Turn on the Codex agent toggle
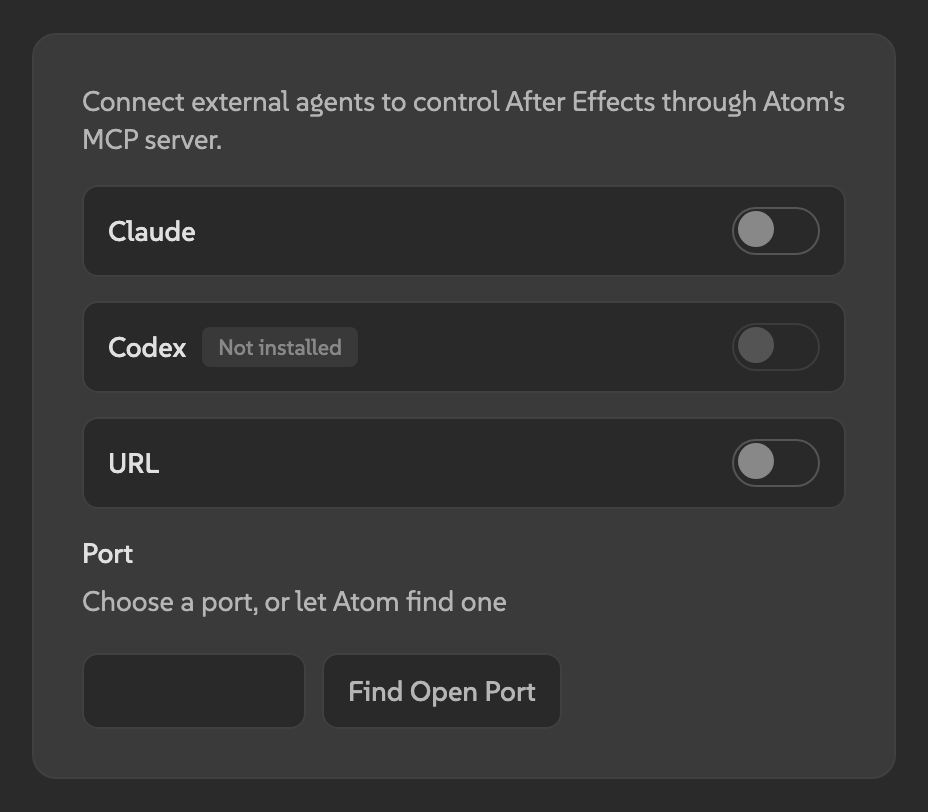Screen dimensions: 928x812 tap(776, 347)
